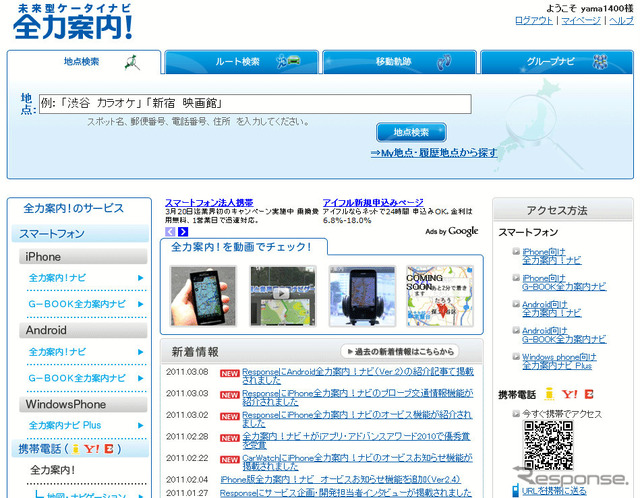Play the video thumbnail with play button

coord(283,296)
